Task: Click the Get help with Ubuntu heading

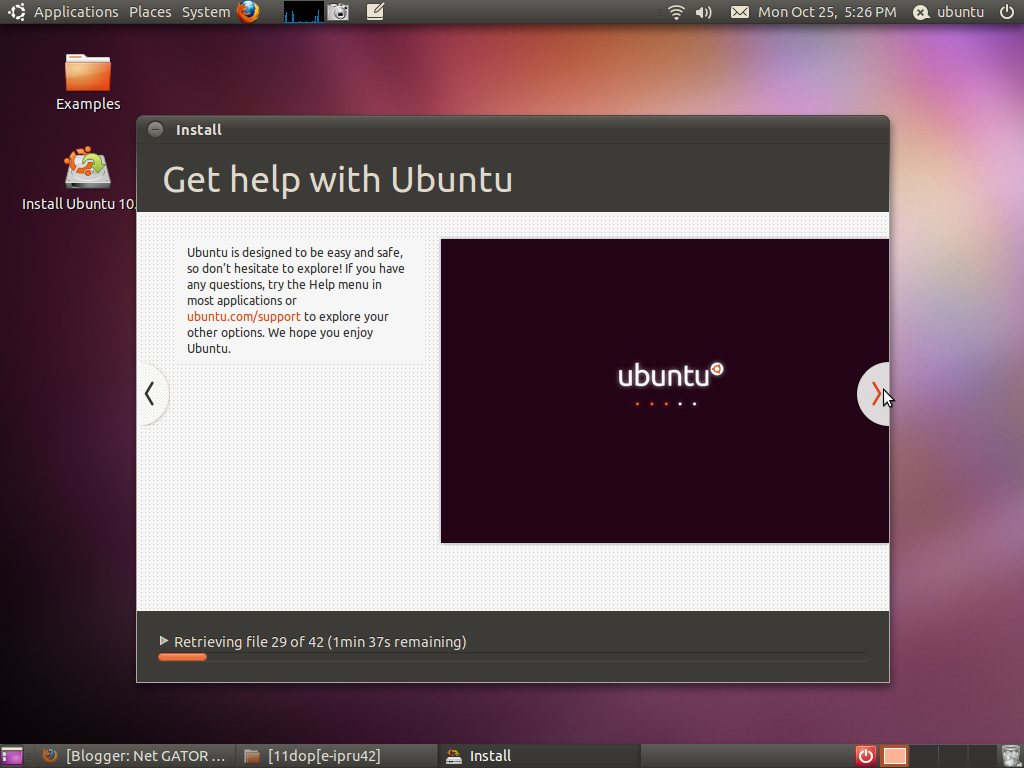Action: (x=337, y=180)
